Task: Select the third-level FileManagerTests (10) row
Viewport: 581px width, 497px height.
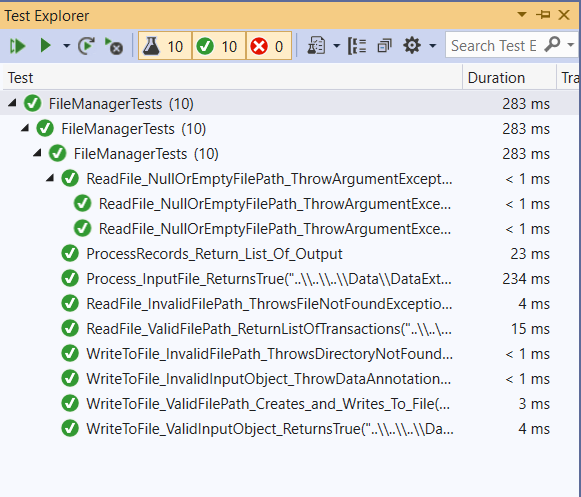Action: click(289, 154)
